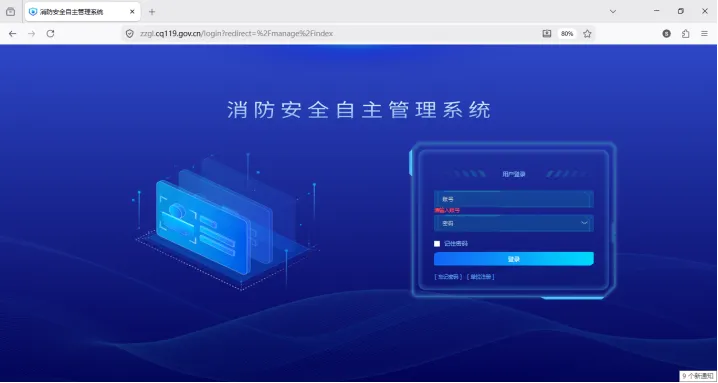Click the browser forward arrow
Screen dimensions: 718x383
[31, 33]
